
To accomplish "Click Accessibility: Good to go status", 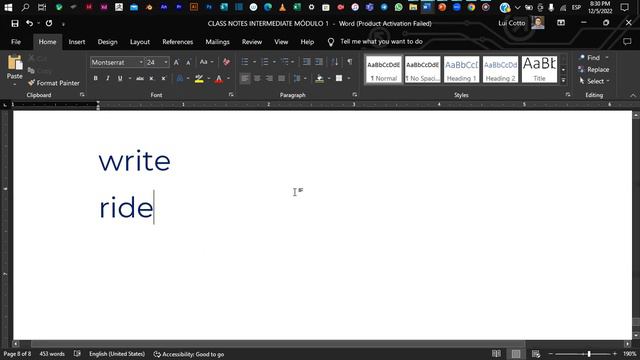I will click(x=189, y=354).
